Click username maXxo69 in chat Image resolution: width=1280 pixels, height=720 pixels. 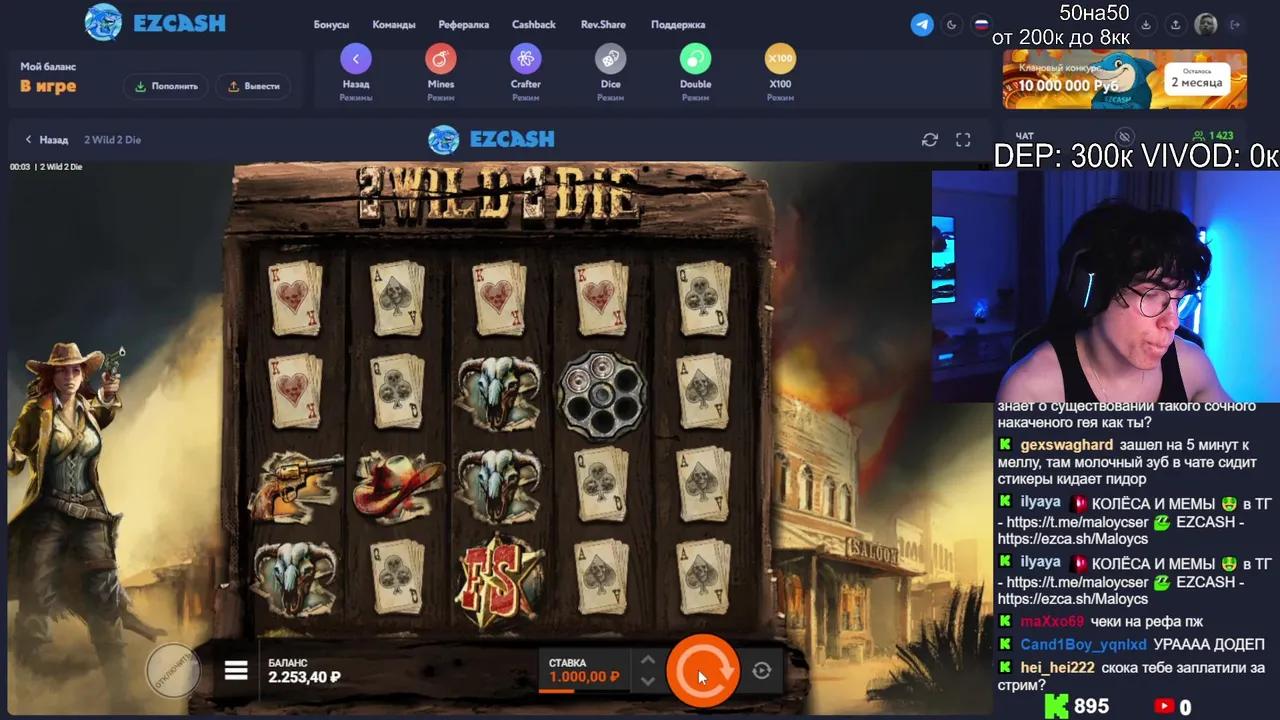point(1052,622)
